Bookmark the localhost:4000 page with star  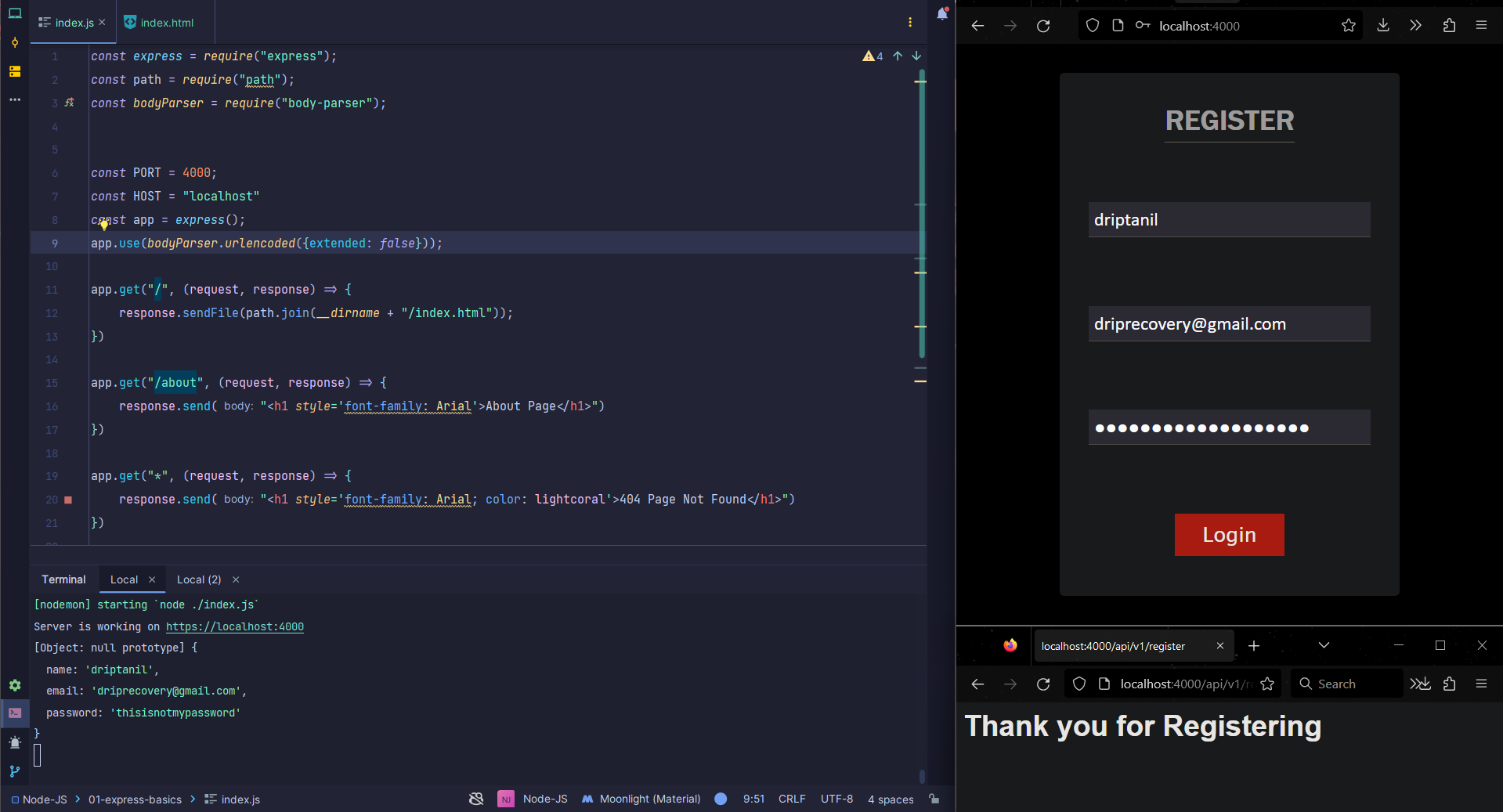coord(1348,26)
